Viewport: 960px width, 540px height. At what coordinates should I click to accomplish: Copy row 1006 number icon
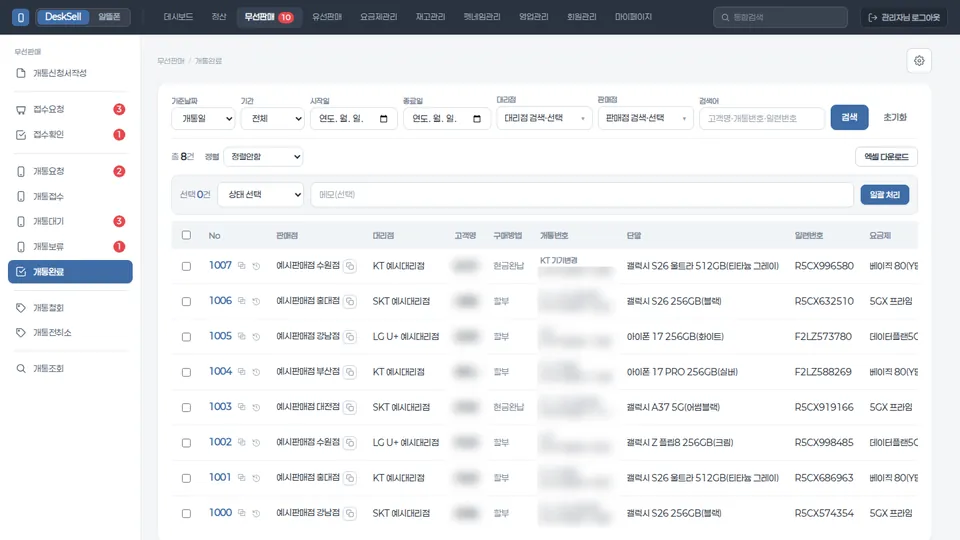(242, 301)
